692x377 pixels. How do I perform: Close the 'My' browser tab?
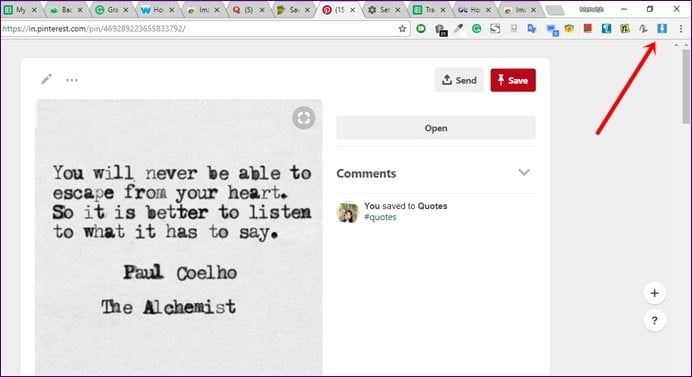tap(34, 10)
